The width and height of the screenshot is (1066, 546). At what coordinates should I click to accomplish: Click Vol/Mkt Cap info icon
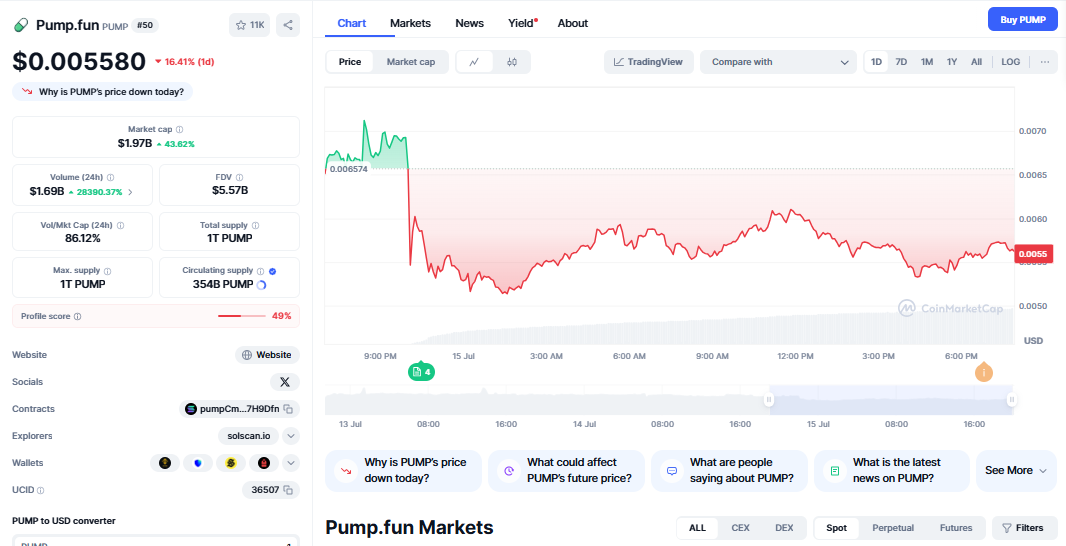coord(120,225)
